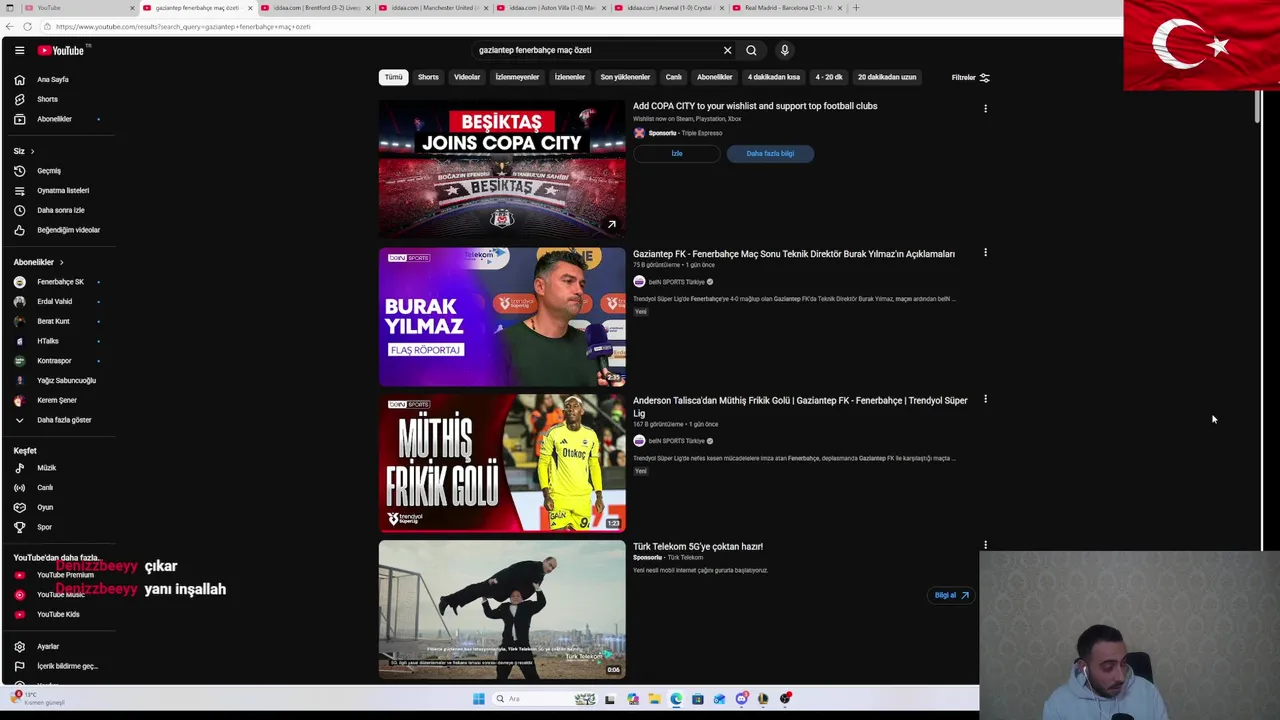Select the İzlenmeyenler filter chip
The image size is (1280, 720).
point(517,77)
